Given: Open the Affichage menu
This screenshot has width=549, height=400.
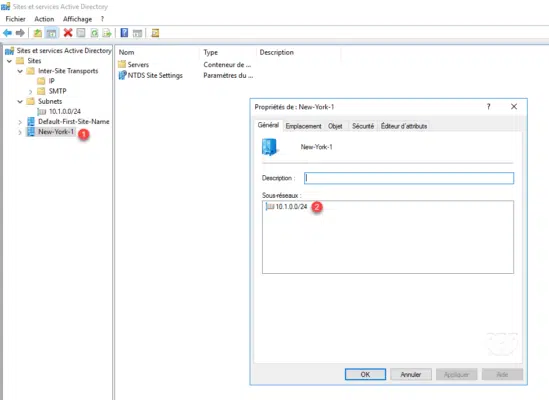Looking at the screenshot, I should click(x=77, y=19).
